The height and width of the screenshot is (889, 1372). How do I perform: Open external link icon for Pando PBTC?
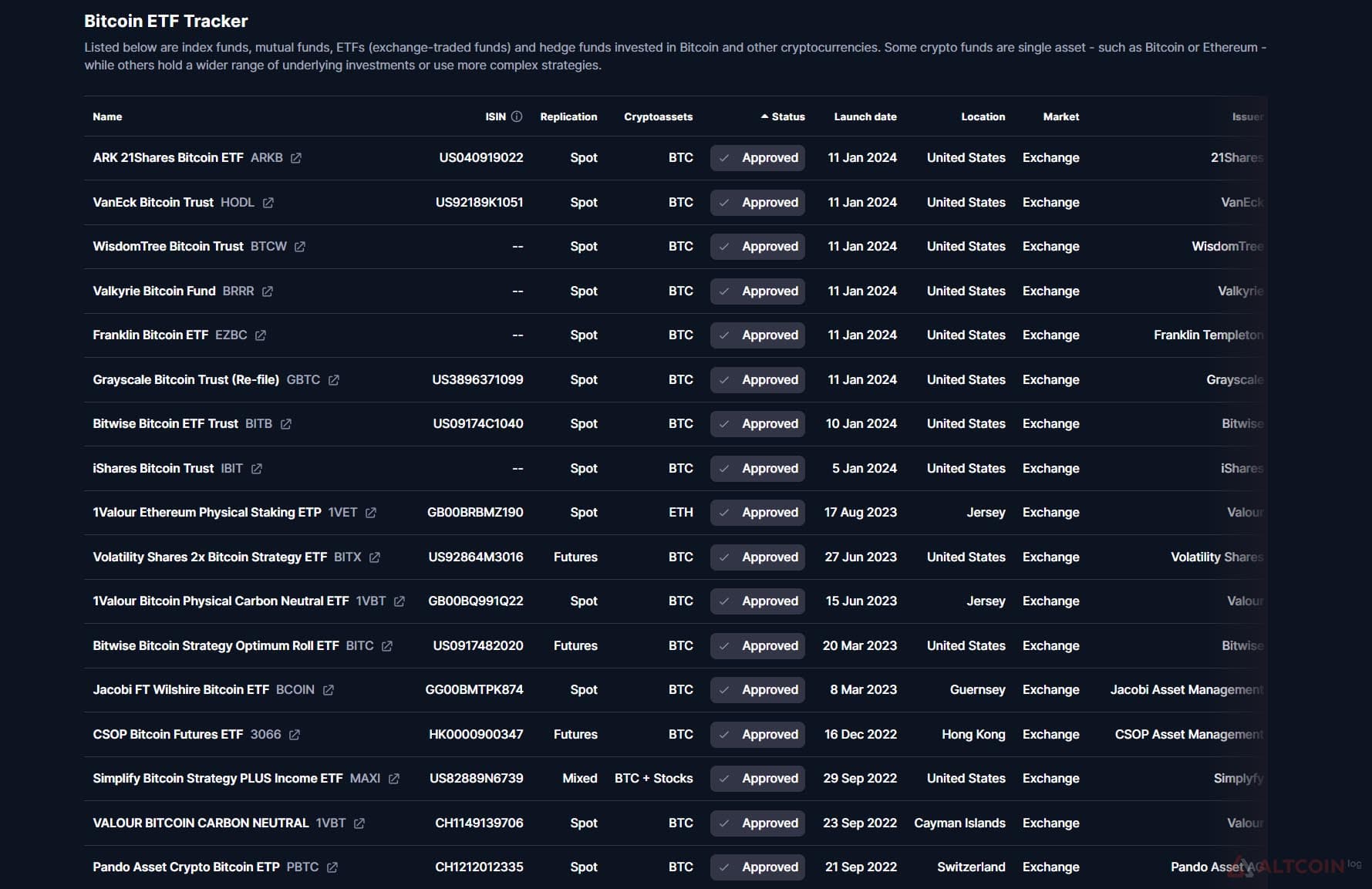(332, 867)
